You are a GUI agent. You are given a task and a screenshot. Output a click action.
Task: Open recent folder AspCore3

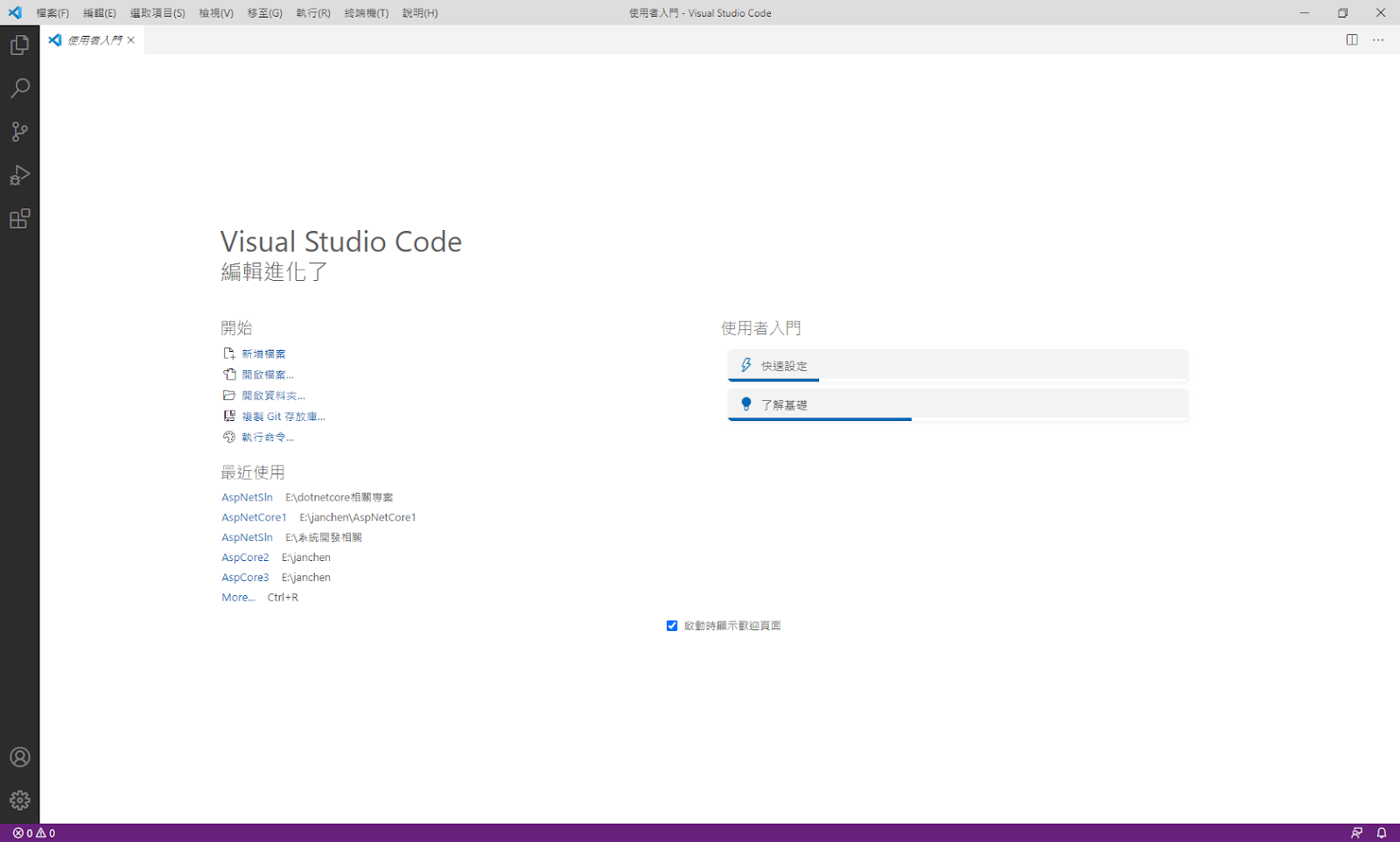[x=245, y=578]
